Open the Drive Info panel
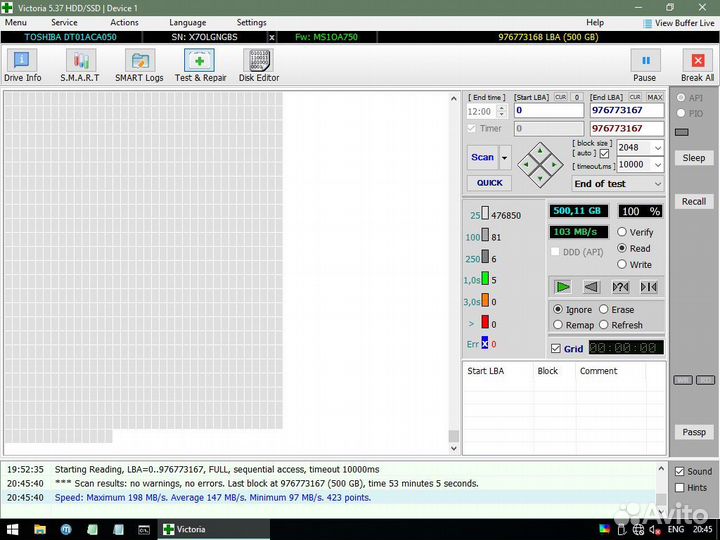The image size is (720, 540). tap(22, 66)
